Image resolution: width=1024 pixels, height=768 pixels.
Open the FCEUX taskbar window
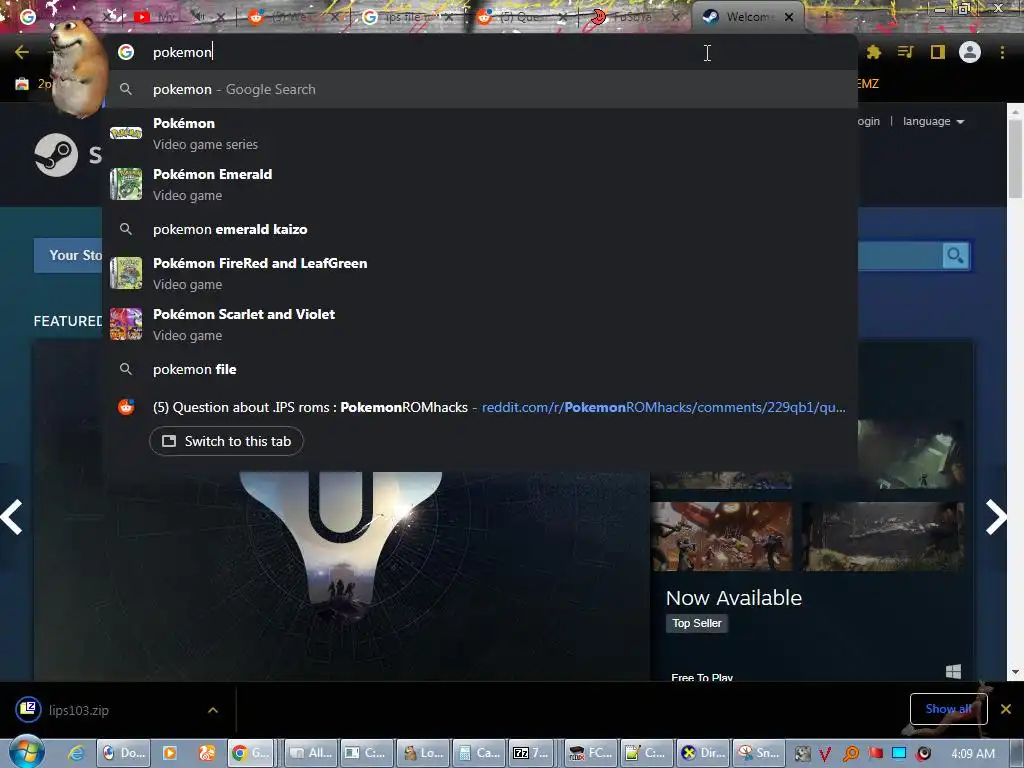tap(589, 753)
